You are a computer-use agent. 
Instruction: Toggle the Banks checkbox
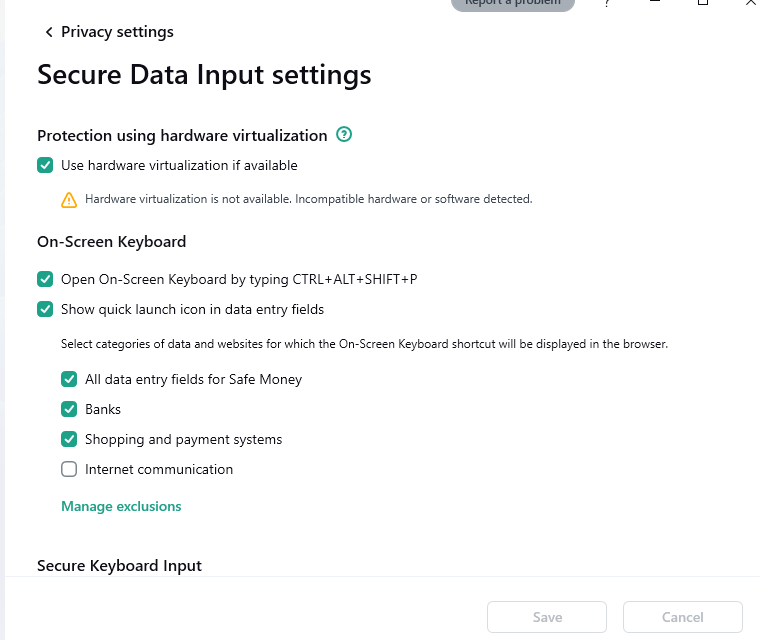[69, 410]
